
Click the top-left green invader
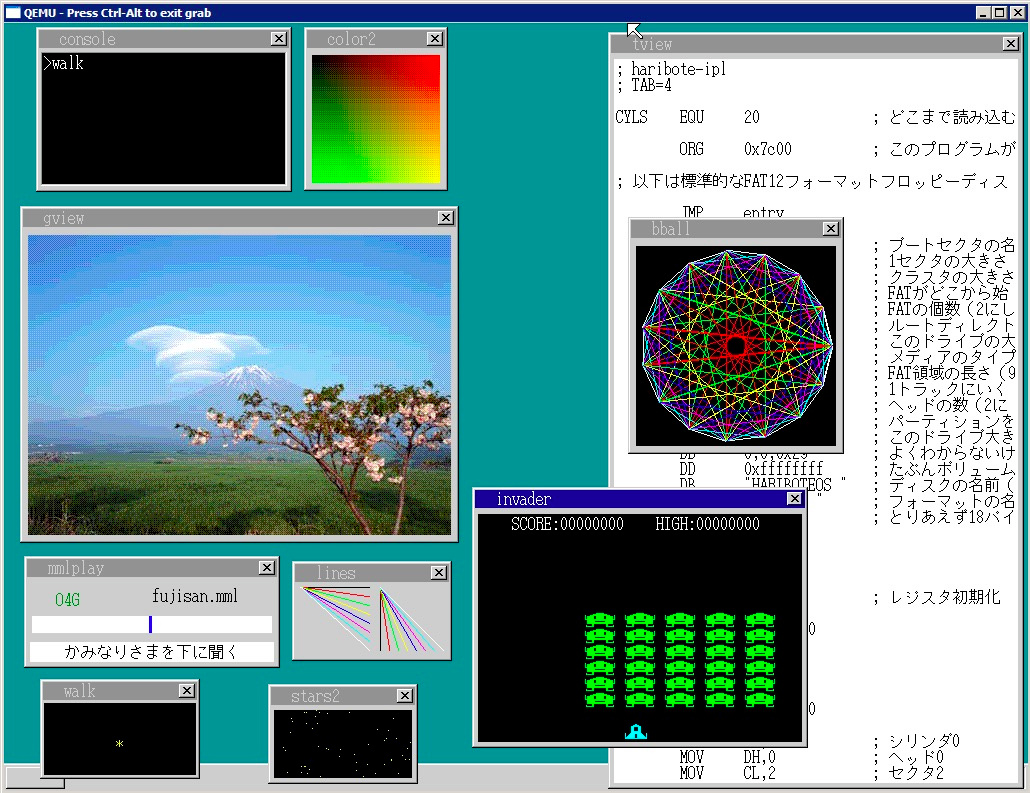600,620
